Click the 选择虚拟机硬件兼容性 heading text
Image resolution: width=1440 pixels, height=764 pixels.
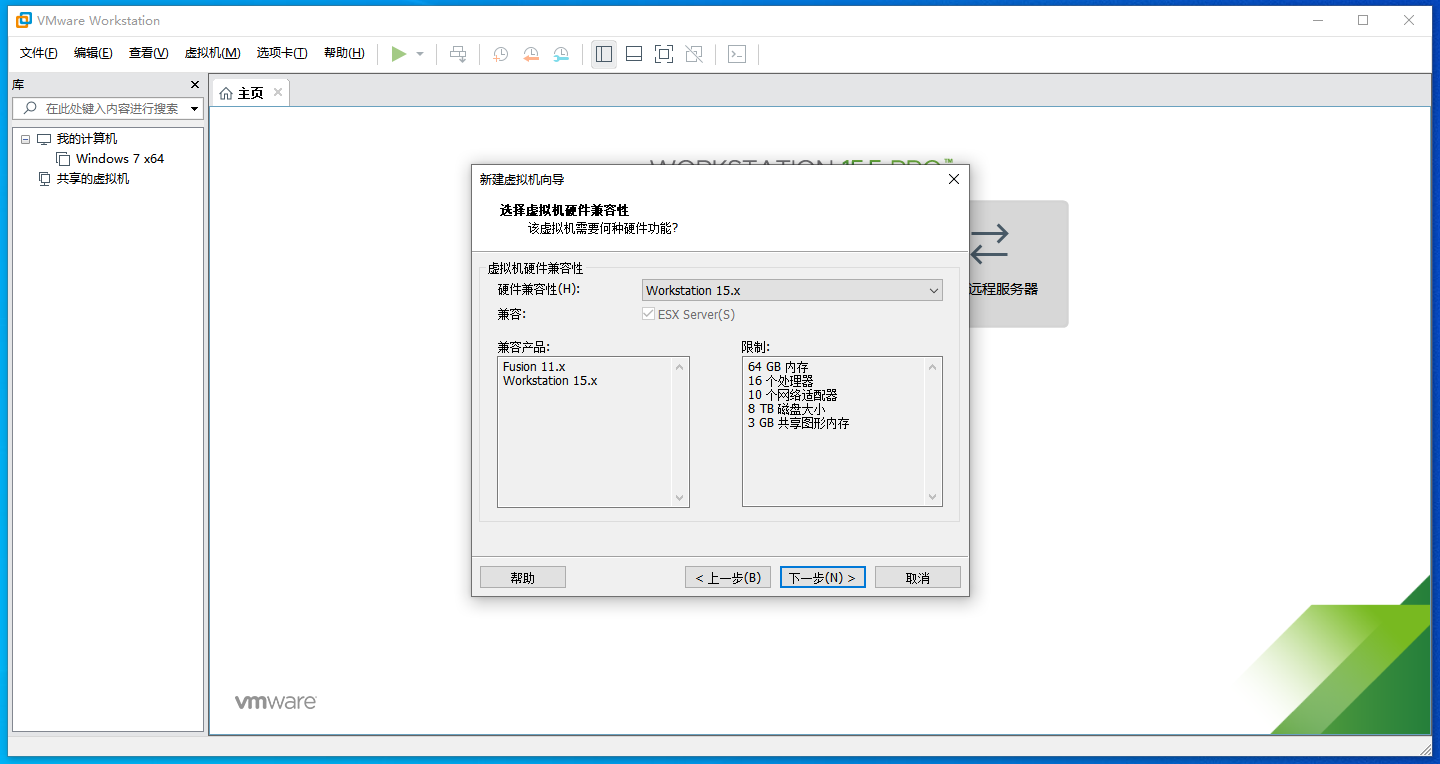564,210
